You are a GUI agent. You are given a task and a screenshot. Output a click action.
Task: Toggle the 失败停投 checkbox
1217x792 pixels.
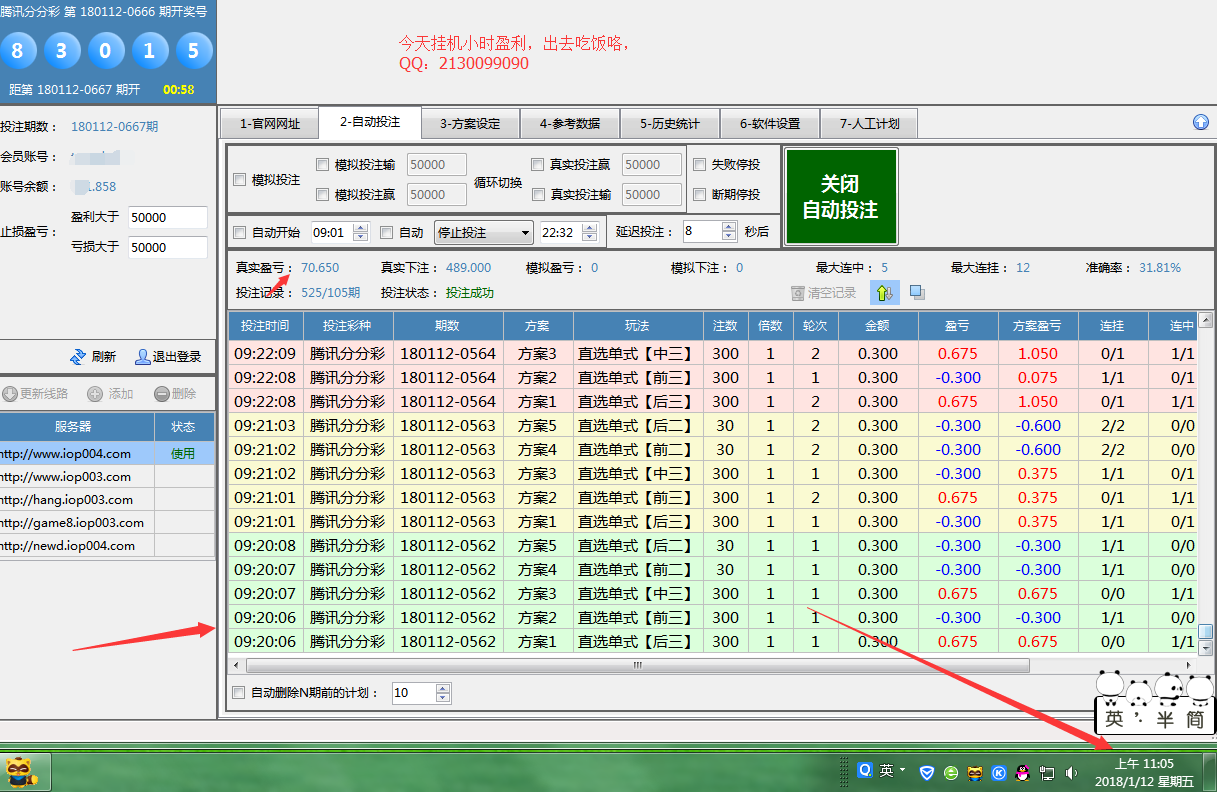tap(700, 165)
